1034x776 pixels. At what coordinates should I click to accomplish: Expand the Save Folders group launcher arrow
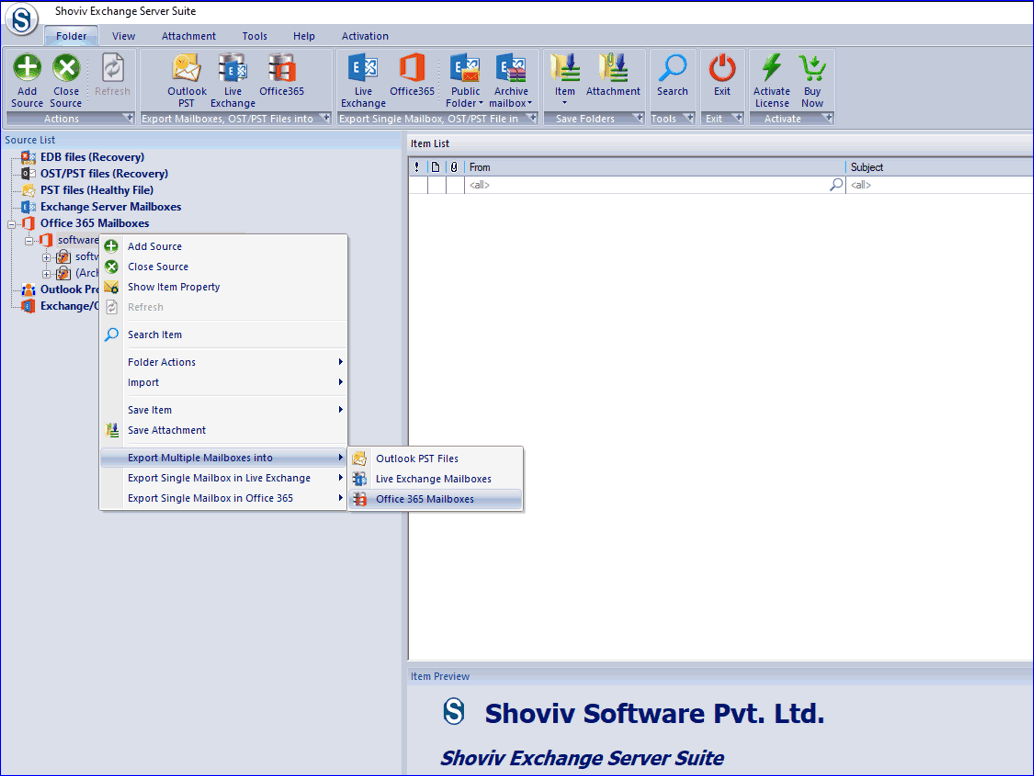638,118
